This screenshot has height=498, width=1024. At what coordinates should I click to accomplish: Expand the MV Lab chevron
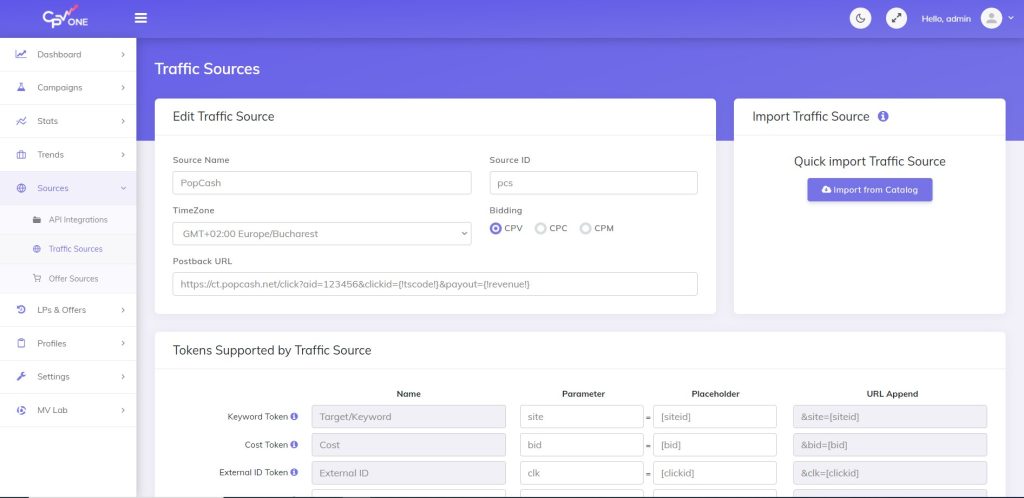coord(123,410)
